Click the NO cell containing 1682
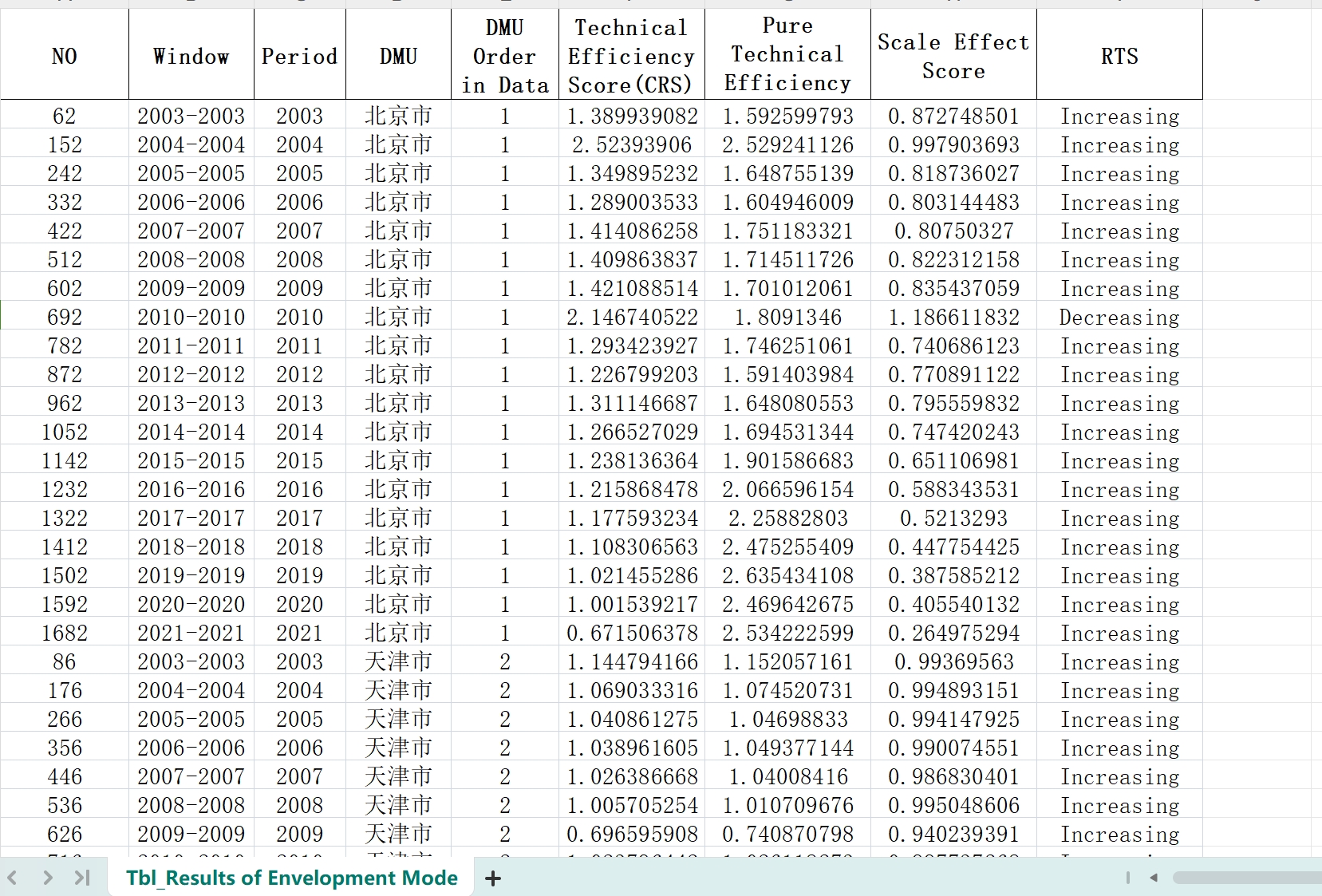The image size is (1322, 896). pyautogui.click(x=65, y=633)
